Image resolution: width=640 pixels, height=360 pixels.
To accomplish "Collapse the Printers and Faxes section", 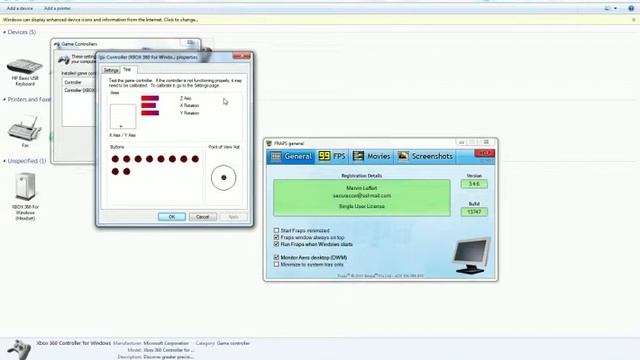I will [4, 99].
